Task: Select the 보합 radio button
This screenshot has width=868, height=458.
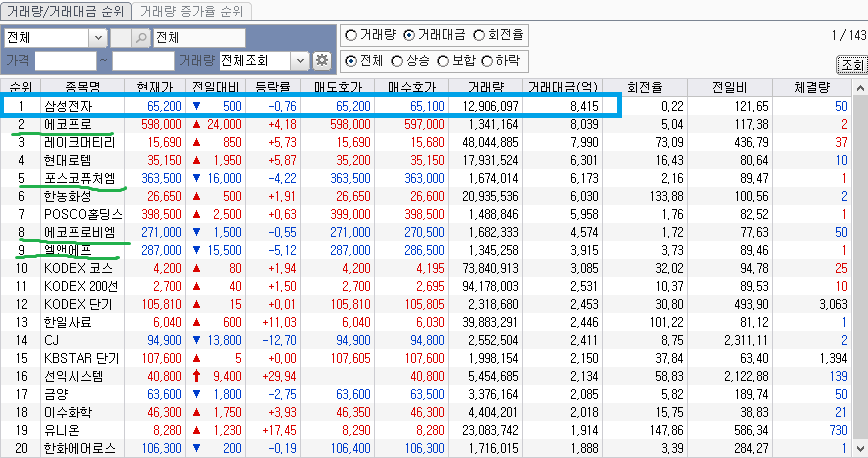Action: [x=443, y=61]
